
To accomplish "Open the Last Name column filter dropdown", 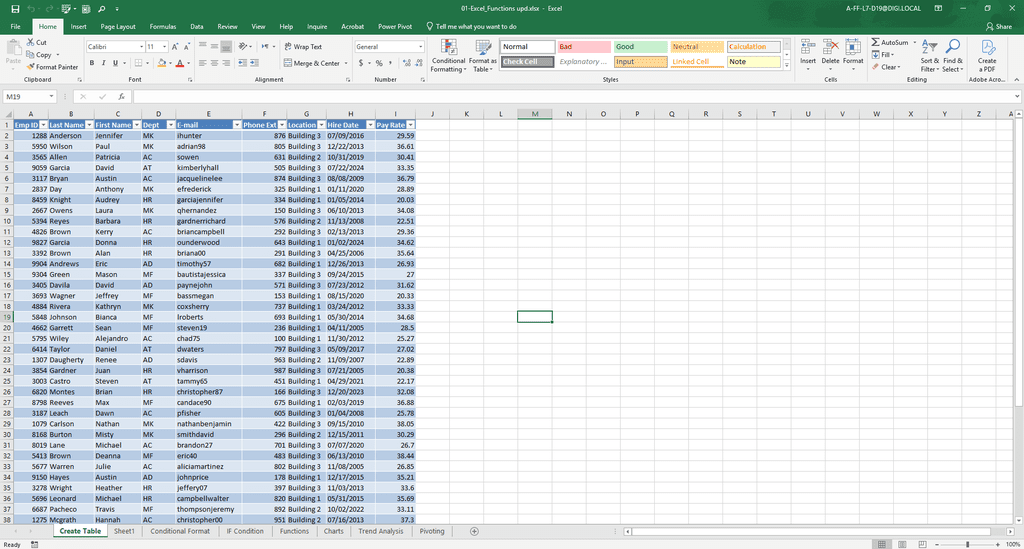I will click(89, 125).
